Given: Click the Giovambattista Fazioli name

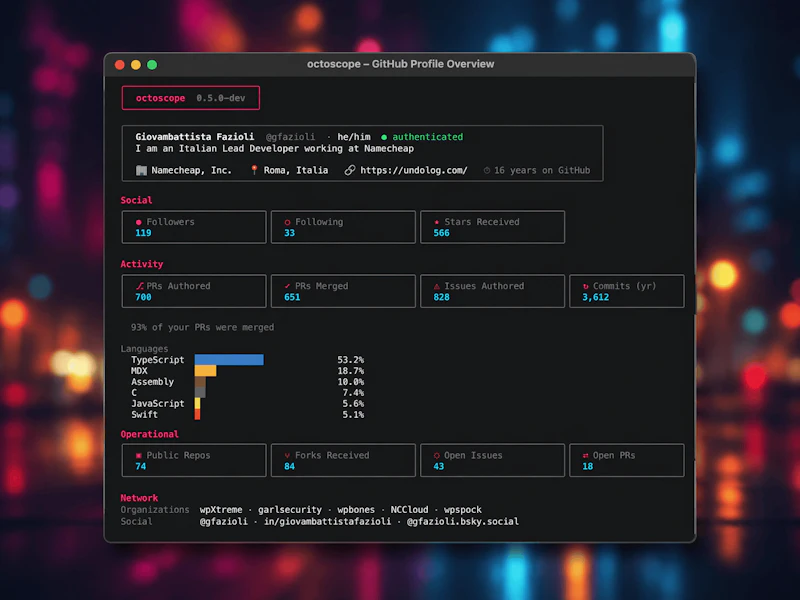Looking at the screenshot, I should click(194, 137).
